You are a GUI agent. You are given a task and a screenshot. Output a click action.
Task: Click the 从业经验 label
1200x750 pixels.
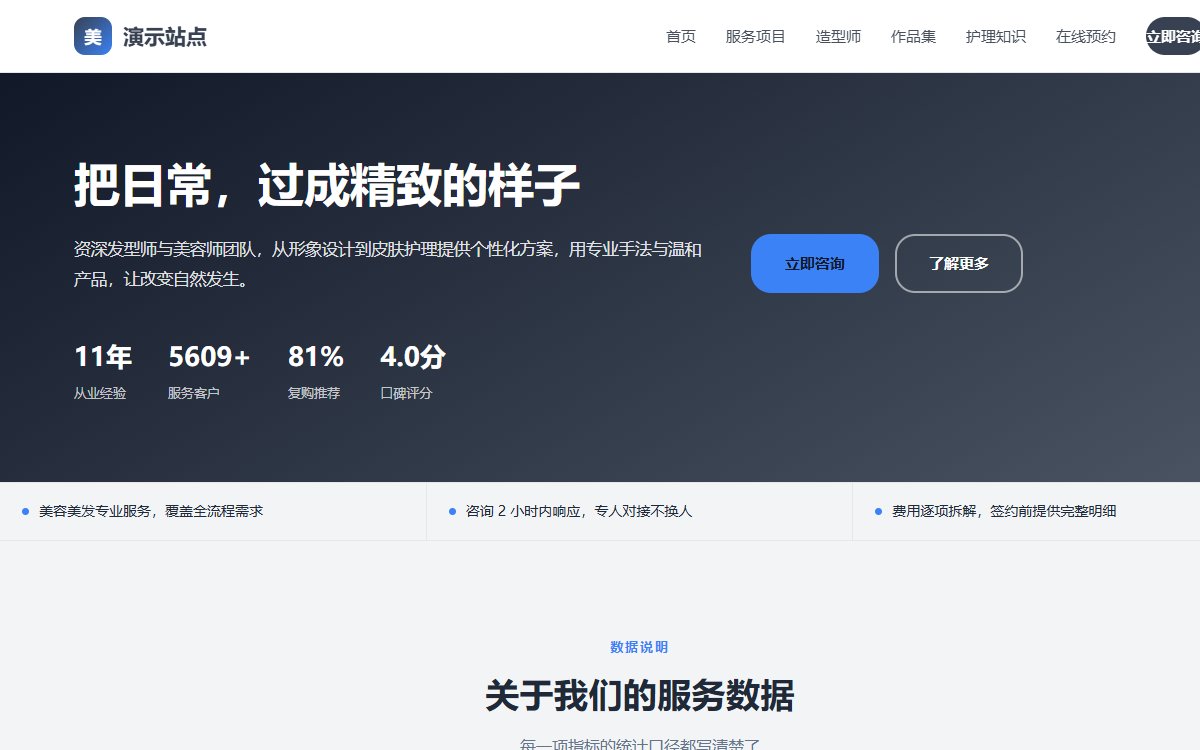point(100,394)
